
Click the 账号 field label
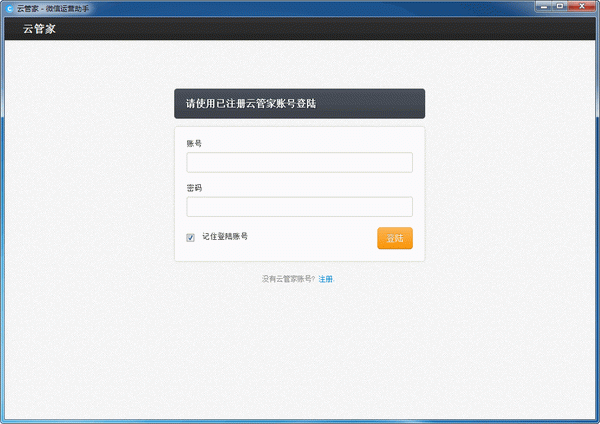pos(194,144)
